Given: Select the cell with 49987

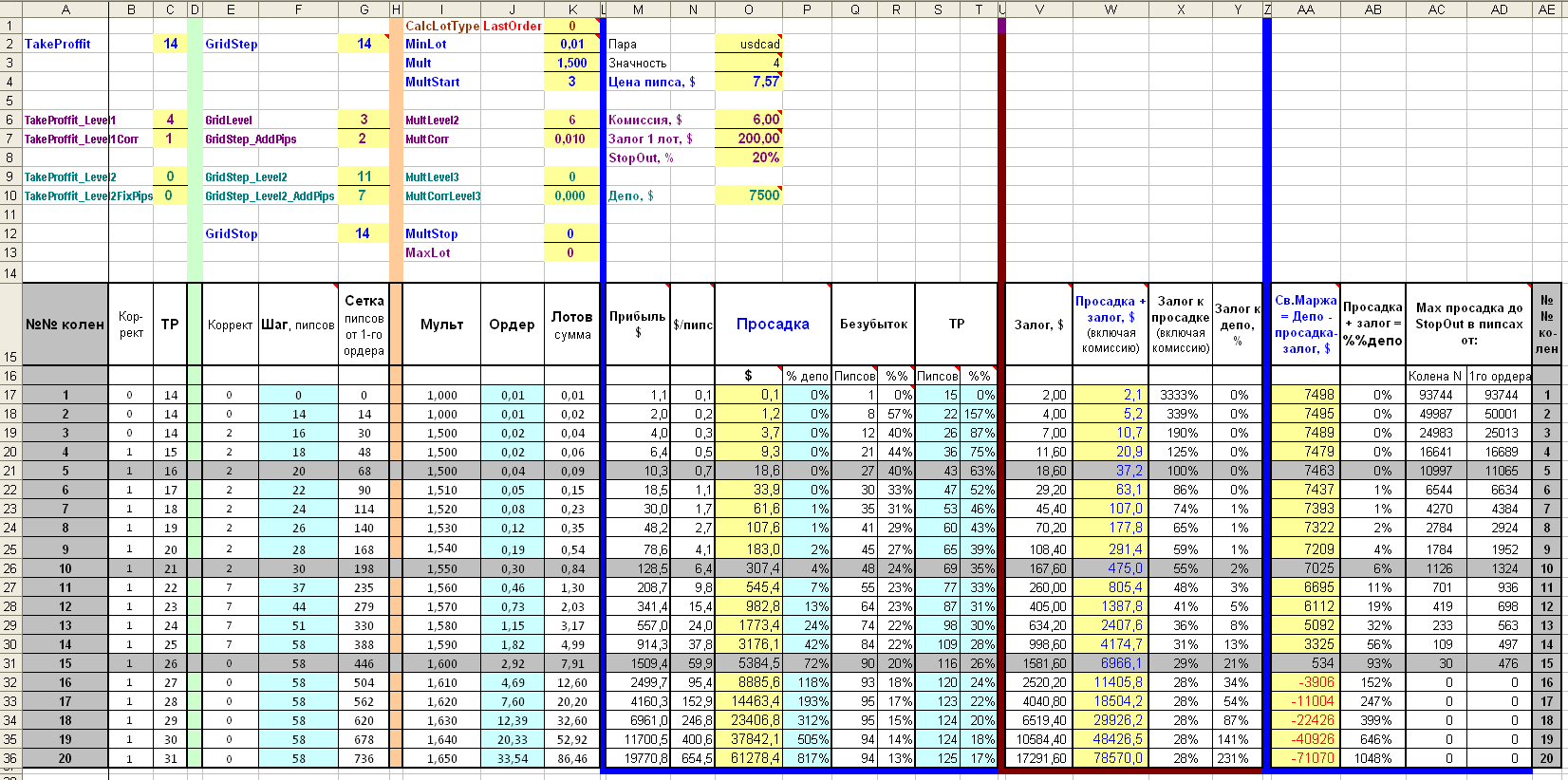Looking at the screenshot, I should (x=1436, y=414).
